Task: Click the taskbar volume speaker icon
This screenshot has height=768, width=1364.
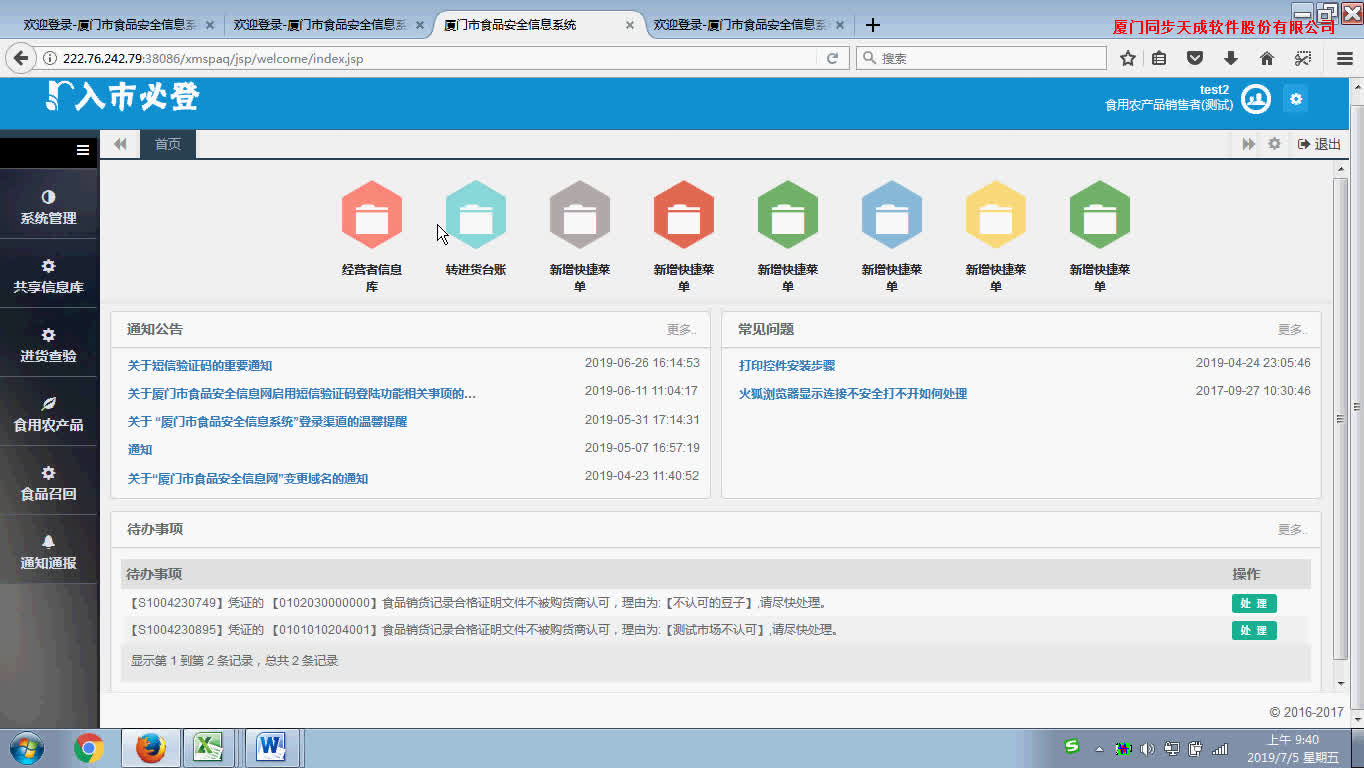Action: (1148, 749)
